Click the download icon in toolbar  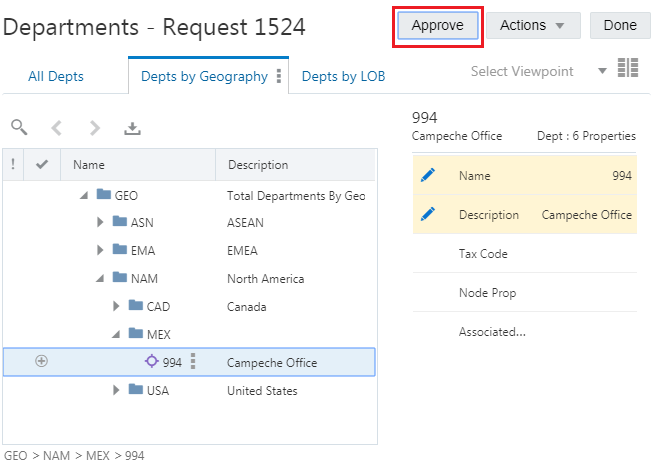click(x=132, y=128)
